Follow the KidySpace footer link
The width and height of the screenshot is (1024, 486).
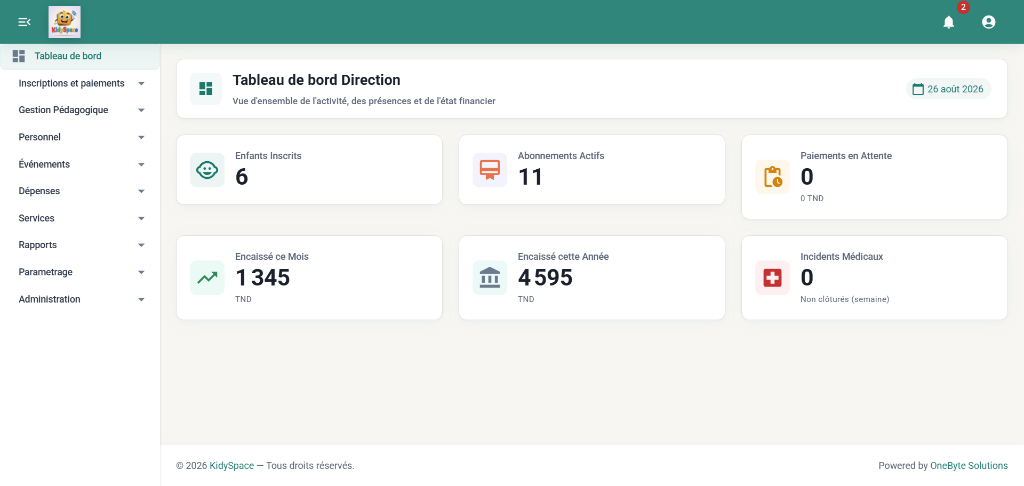232,466
